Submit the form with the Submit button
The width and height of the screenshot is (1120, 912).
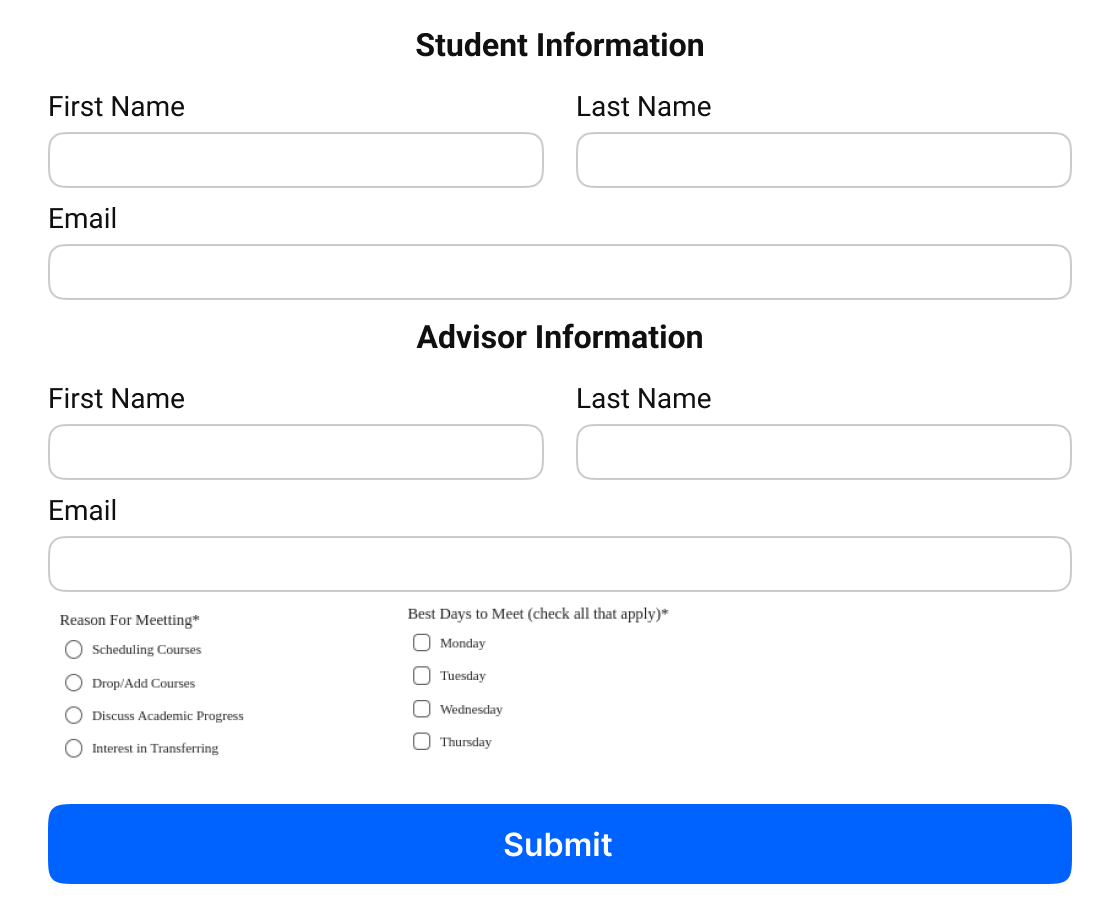(560, 844)
